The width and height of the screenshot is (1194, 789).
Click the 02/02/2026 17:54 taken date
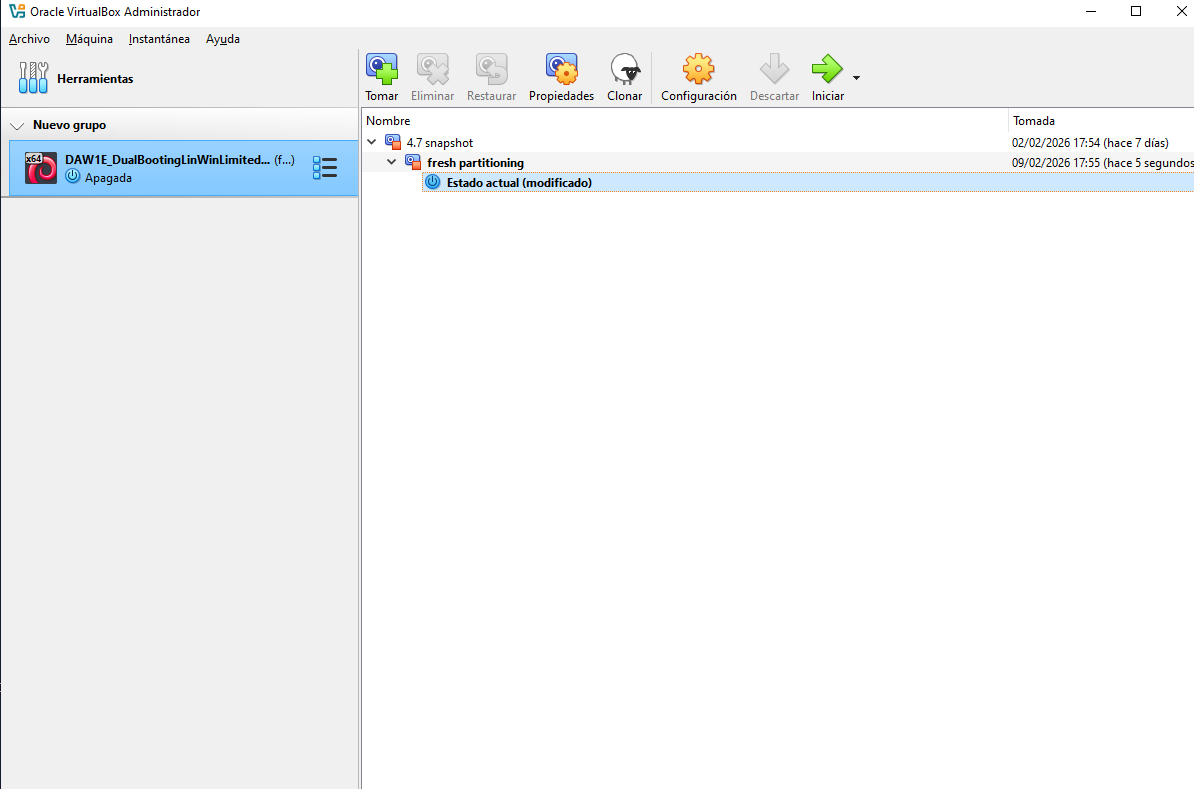pos(1090,142)
